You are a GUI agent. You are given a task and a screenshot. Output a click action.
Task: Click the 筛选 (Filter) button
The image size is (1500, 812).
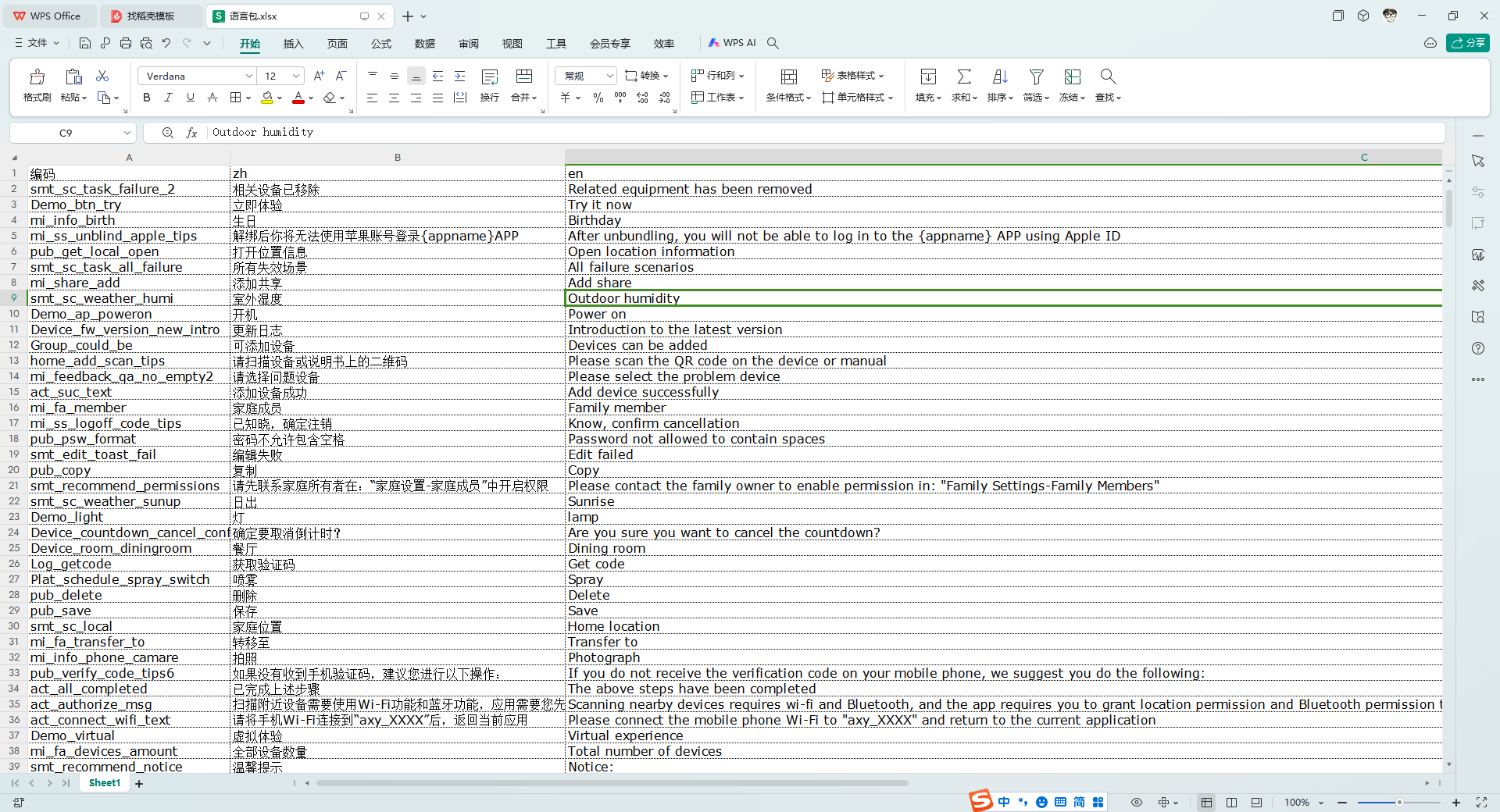point(1036,85)
